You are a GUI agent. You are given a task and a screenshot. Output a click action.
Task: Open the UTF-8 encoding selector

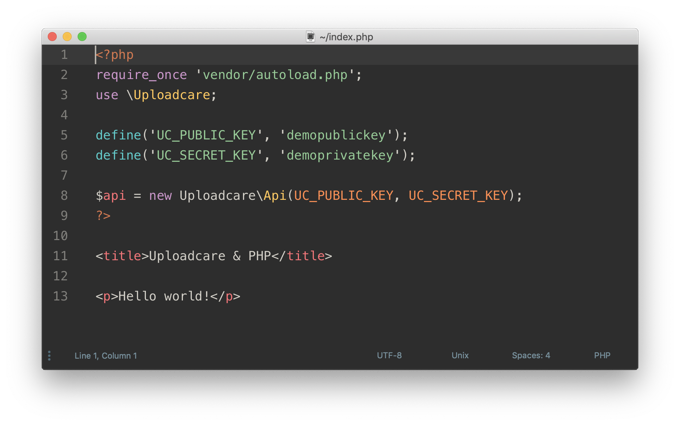click(389, 355)
